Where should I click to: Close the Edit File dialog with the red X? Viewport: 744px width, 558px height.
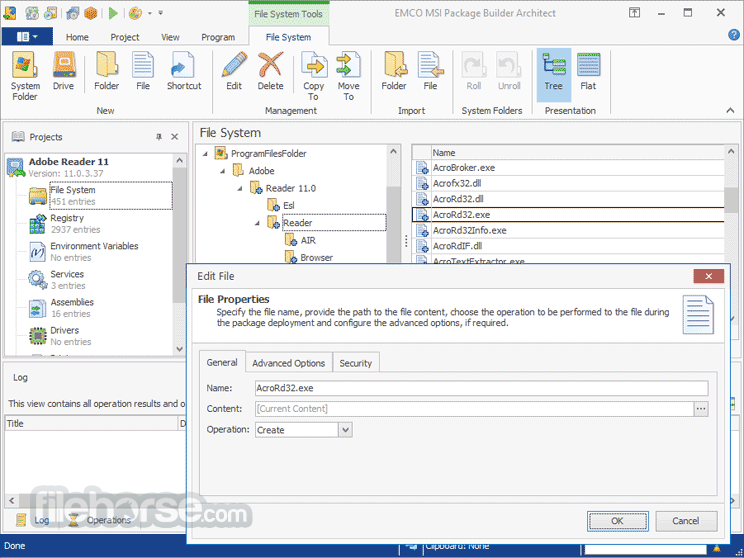click(708, 276)
